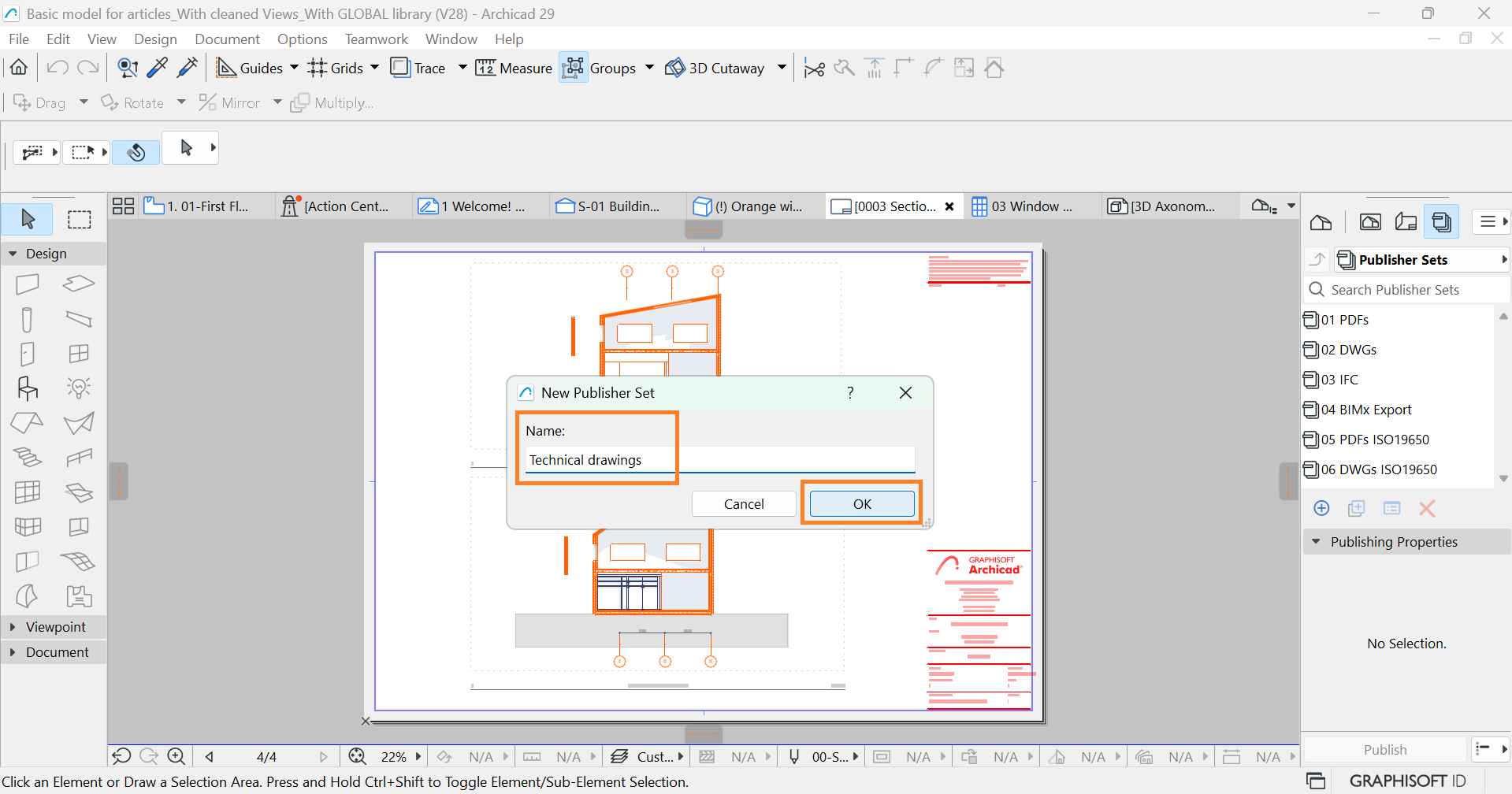
Task: Open the Document menu
Action: point(227,39)
